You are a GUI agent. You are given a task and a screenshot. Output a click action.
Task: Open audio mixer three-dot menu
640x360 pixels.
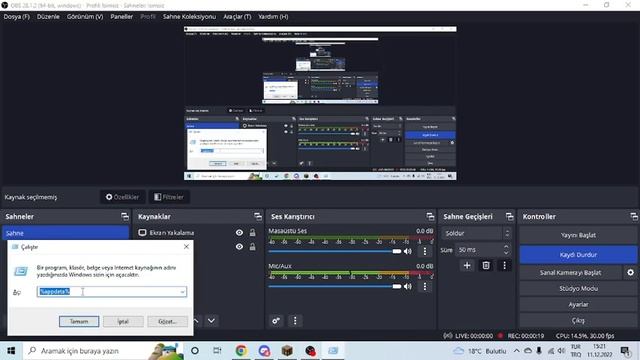tap(295, 321)
